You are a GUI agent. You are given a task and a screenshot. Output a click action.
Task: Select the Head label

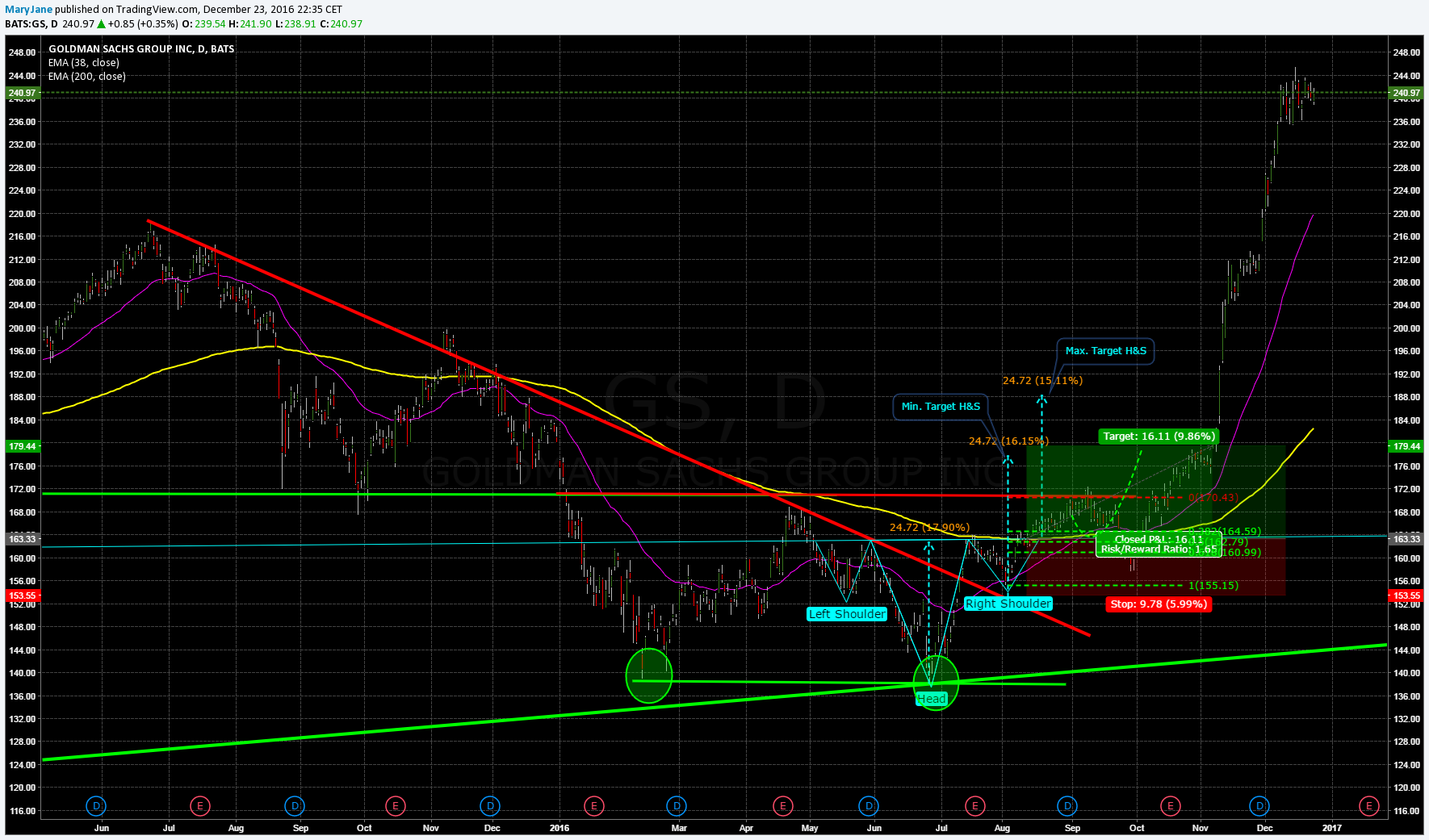(x=931, y=699)
